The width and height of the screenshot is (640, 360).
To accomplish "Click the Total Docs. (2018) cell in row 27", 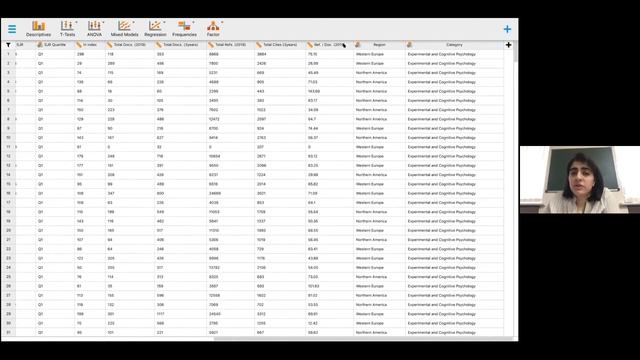I will pyautogui.click(x=130, y=295).
